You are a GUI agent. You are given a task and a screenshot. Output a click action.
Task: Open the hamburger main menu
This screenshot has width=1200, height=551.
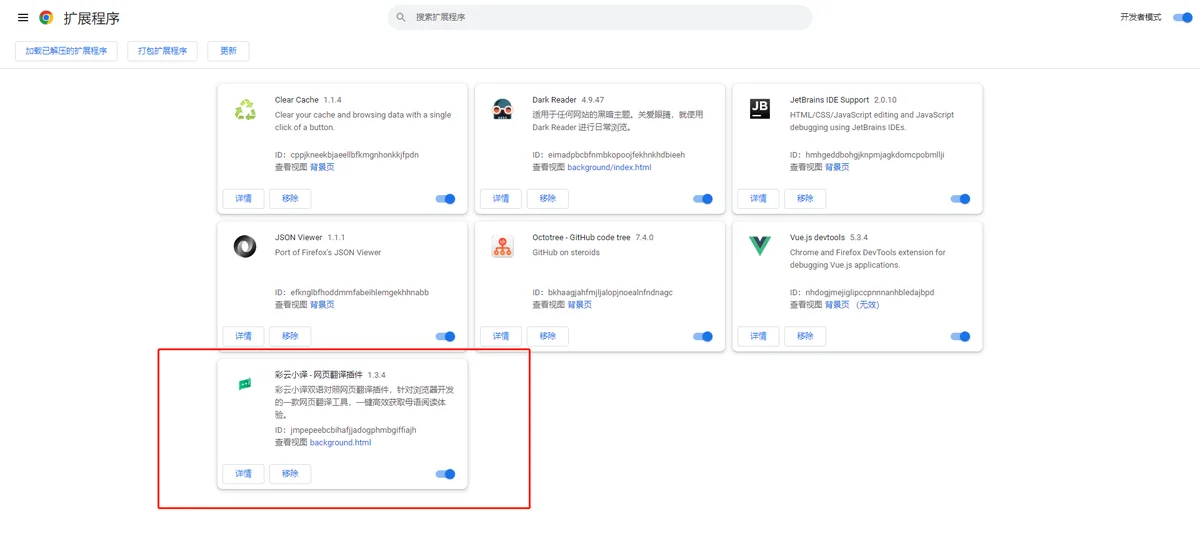(23, 18)
